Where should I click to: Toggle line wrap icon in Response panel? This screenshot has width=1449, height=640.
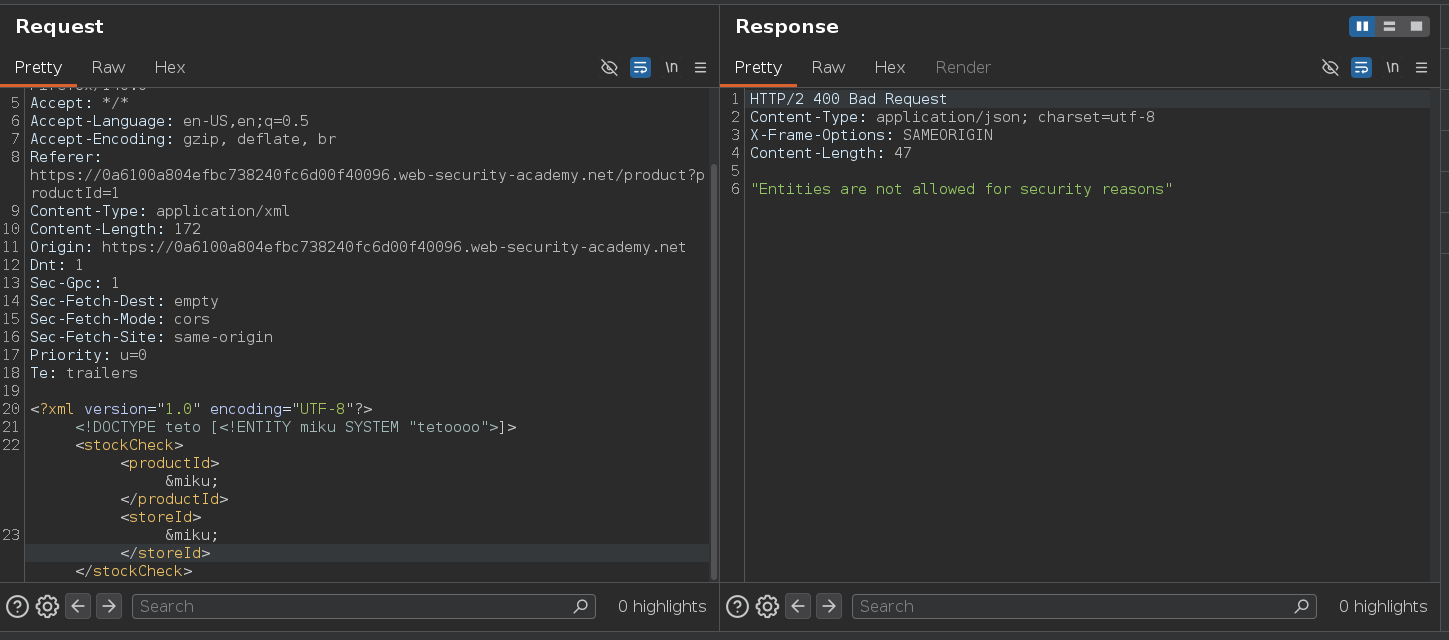[x=1361, y=67]
